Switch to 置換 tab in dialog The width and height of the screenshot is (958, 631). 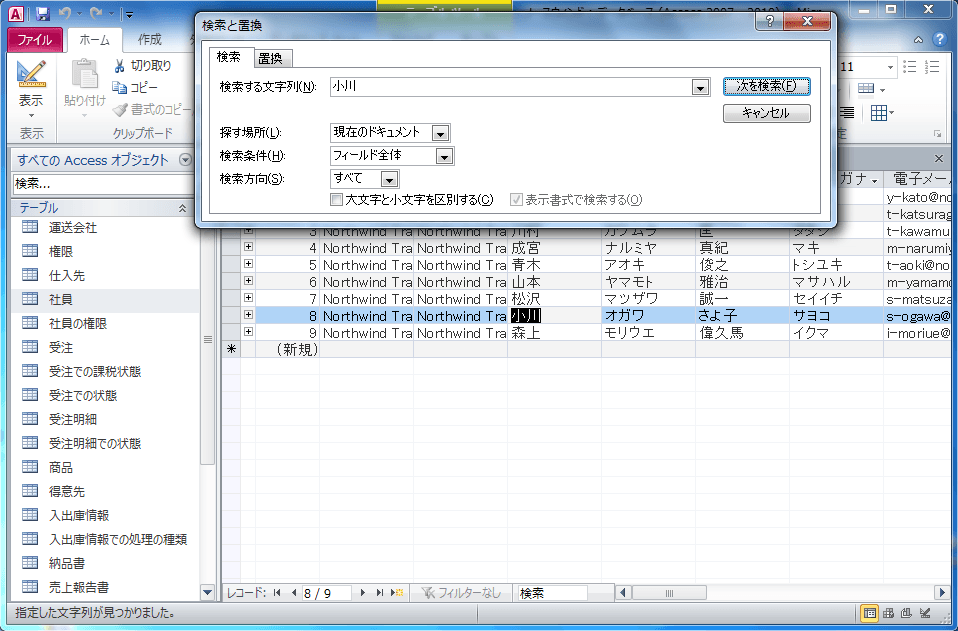tap(271, 58)
